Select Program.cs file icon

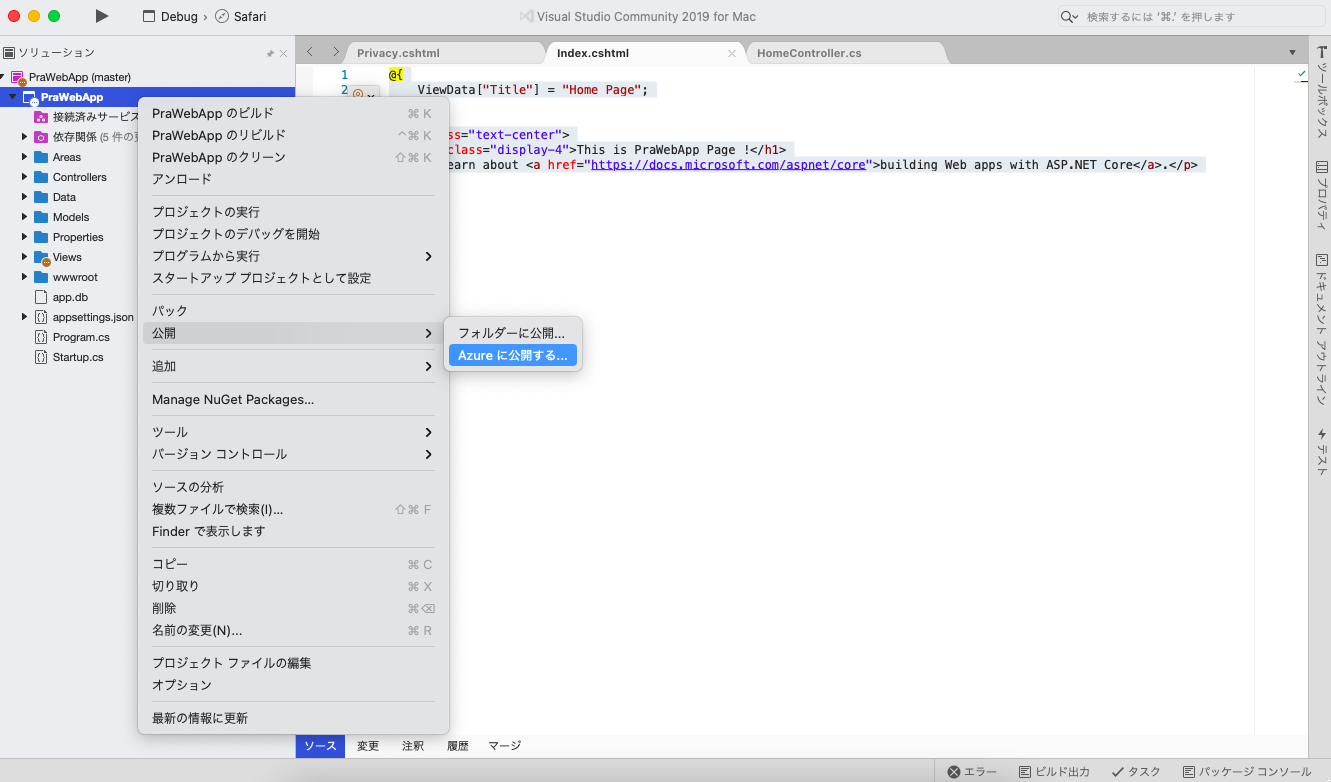tap(41, 337)
